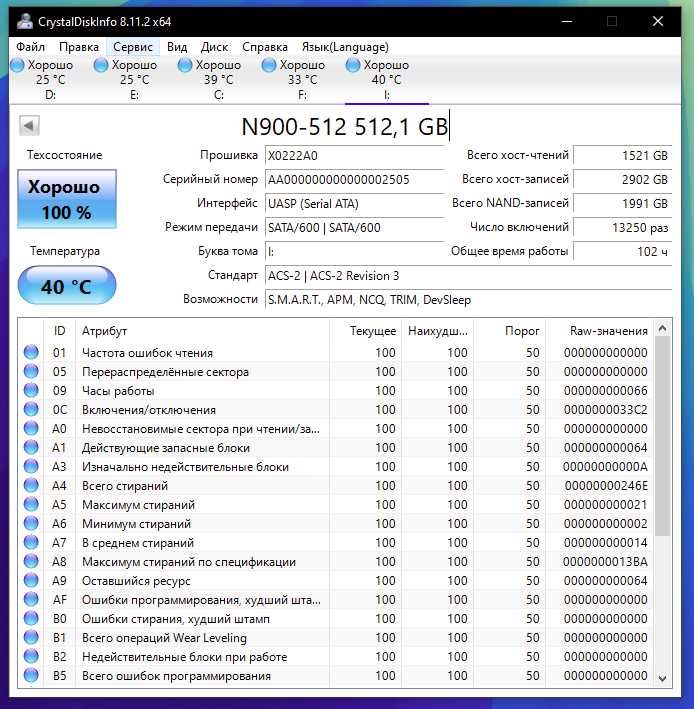Click status icon of attribute A5

tap(31, 504)
